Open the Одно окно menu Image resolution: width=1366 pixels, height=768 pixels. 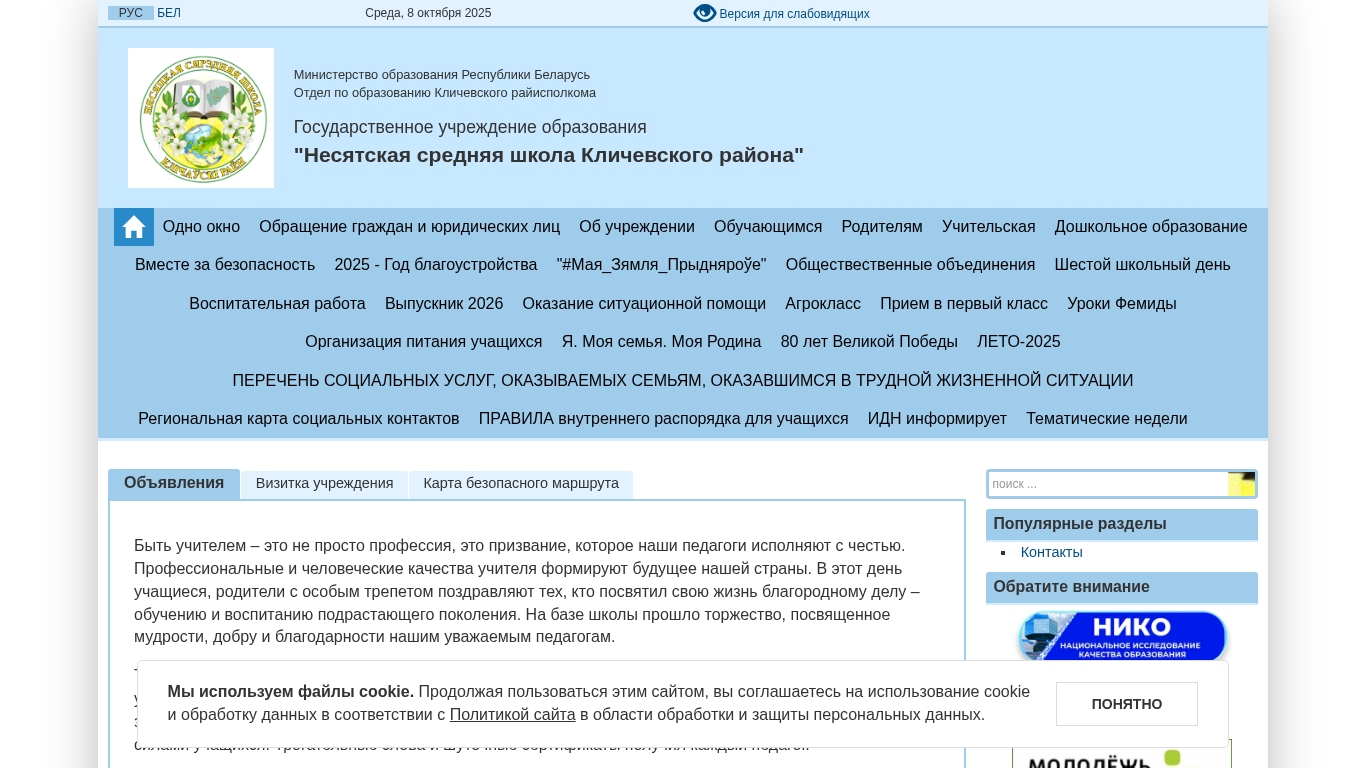pyautogui.click(x=202, y=227)
